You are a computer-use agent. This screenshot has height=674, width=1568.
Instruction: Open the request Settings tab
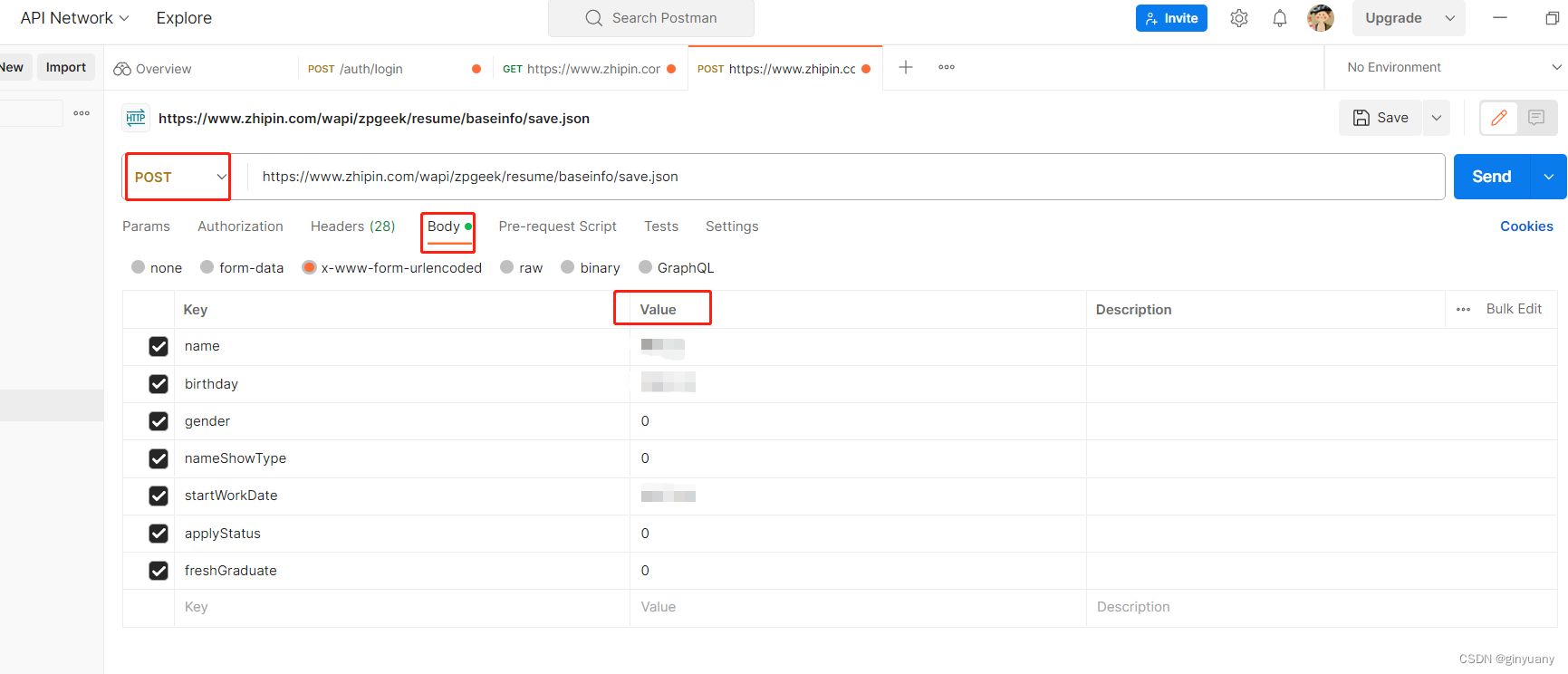(732, 226)
